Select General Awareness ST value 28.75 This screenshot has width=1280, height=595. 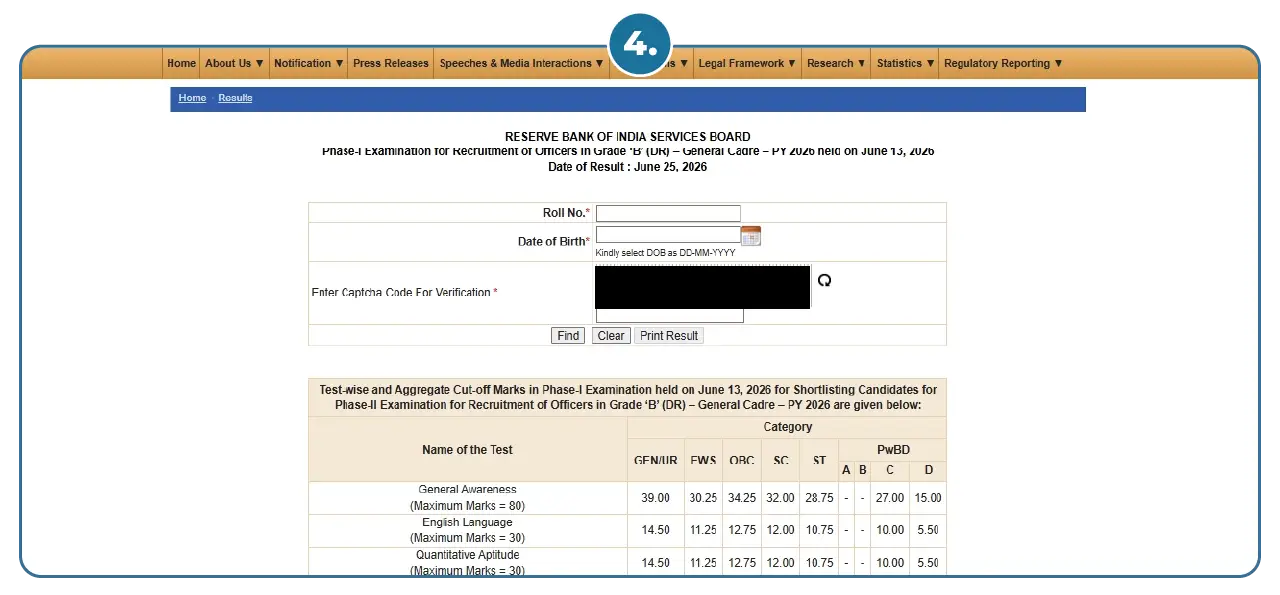(819, 498)
